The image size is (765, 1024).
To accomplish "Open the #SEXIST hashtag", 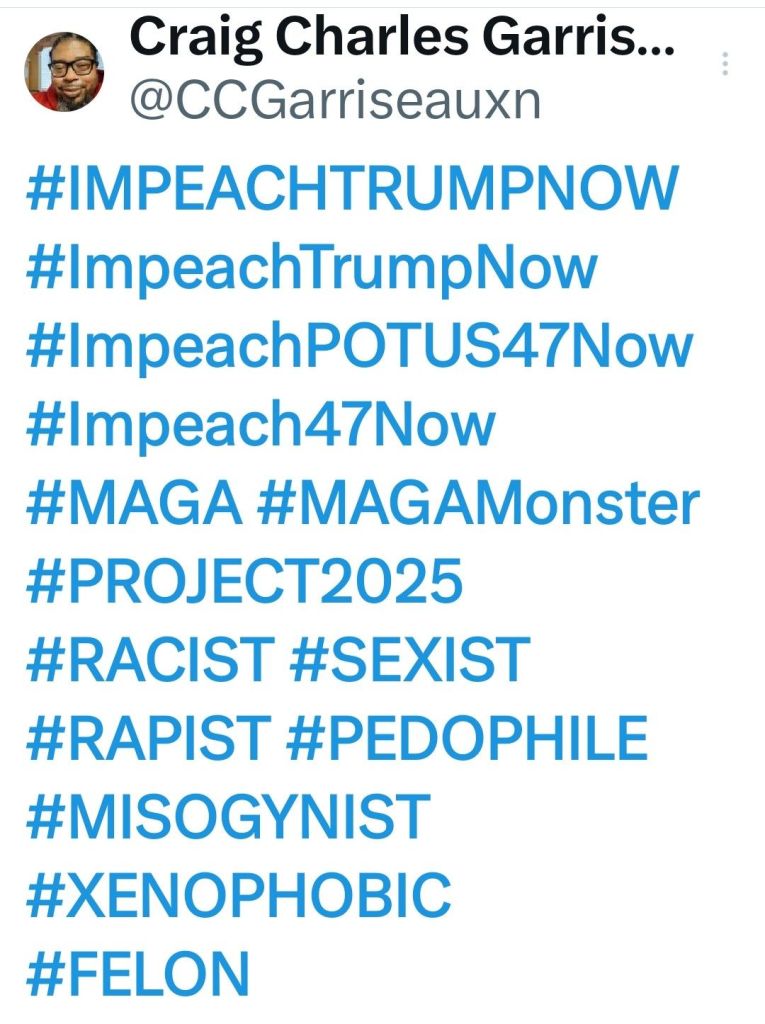I will pyautogui.click(x=408, y=659).
